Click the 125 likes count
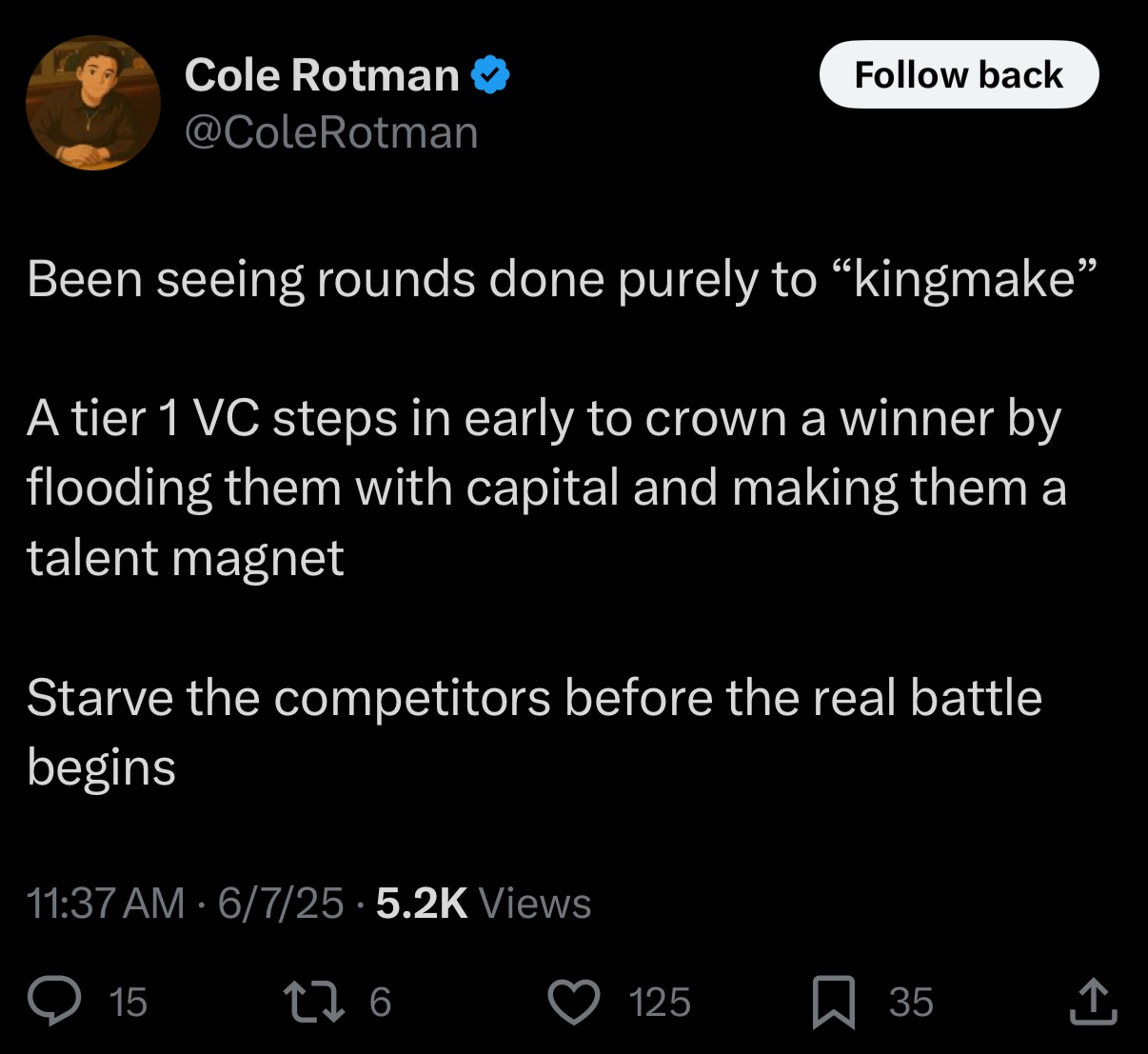This screenshot has height=1054, width=1148. [660, 1003]
